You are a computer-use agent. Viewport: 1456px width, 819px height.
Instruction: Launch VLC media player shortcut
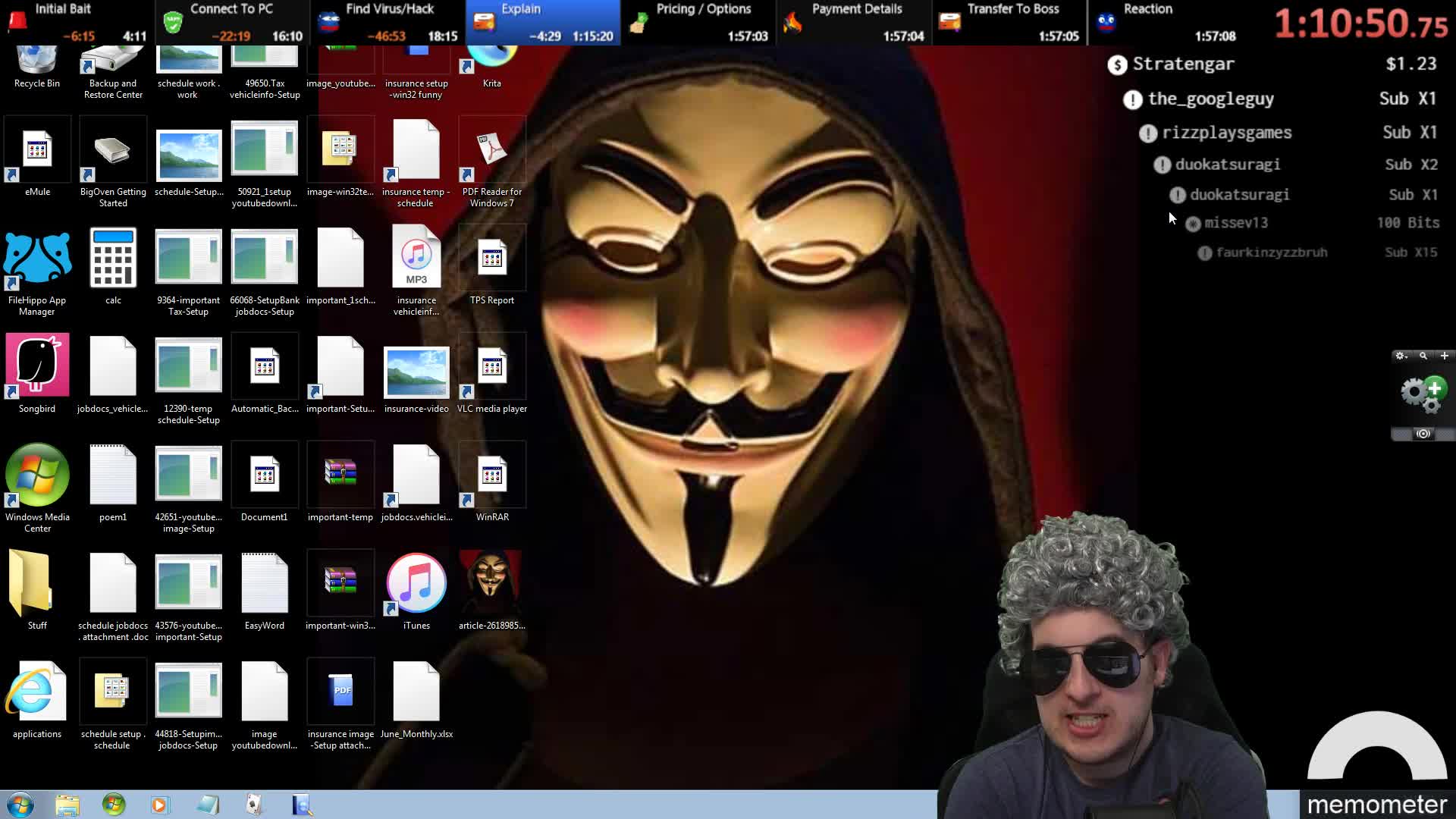tap(492, 366)
